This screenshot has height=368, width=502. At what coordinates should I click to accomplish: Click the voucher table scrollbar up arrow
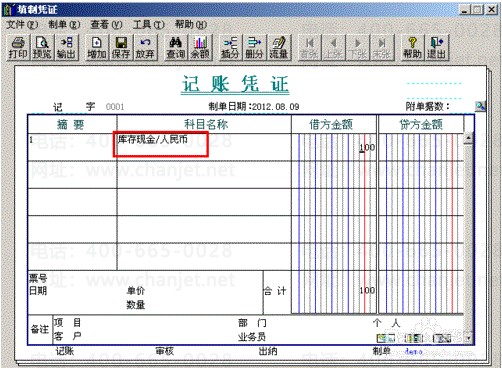(469, 138)
